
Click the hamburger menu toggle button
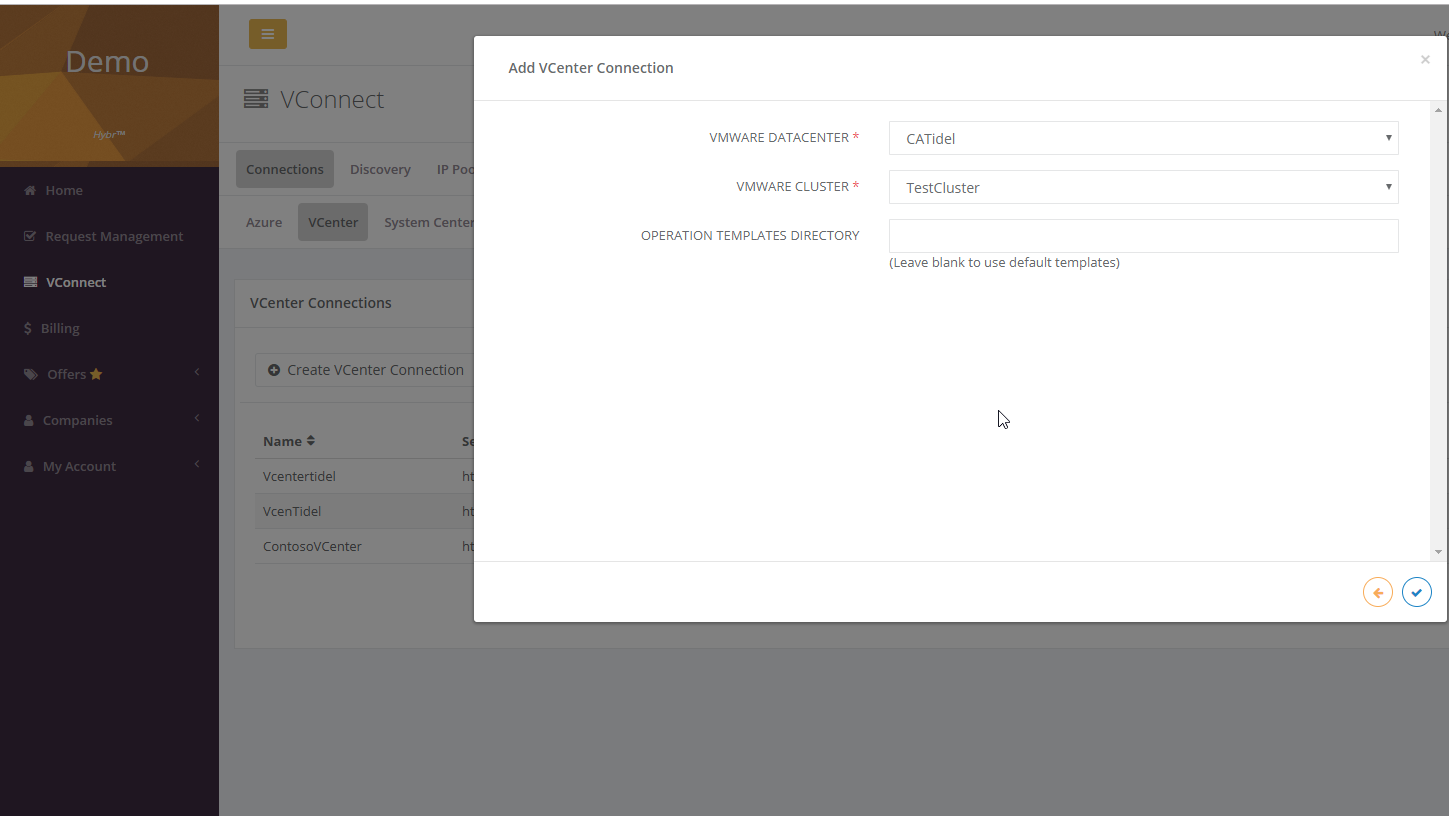coord(267,34)
